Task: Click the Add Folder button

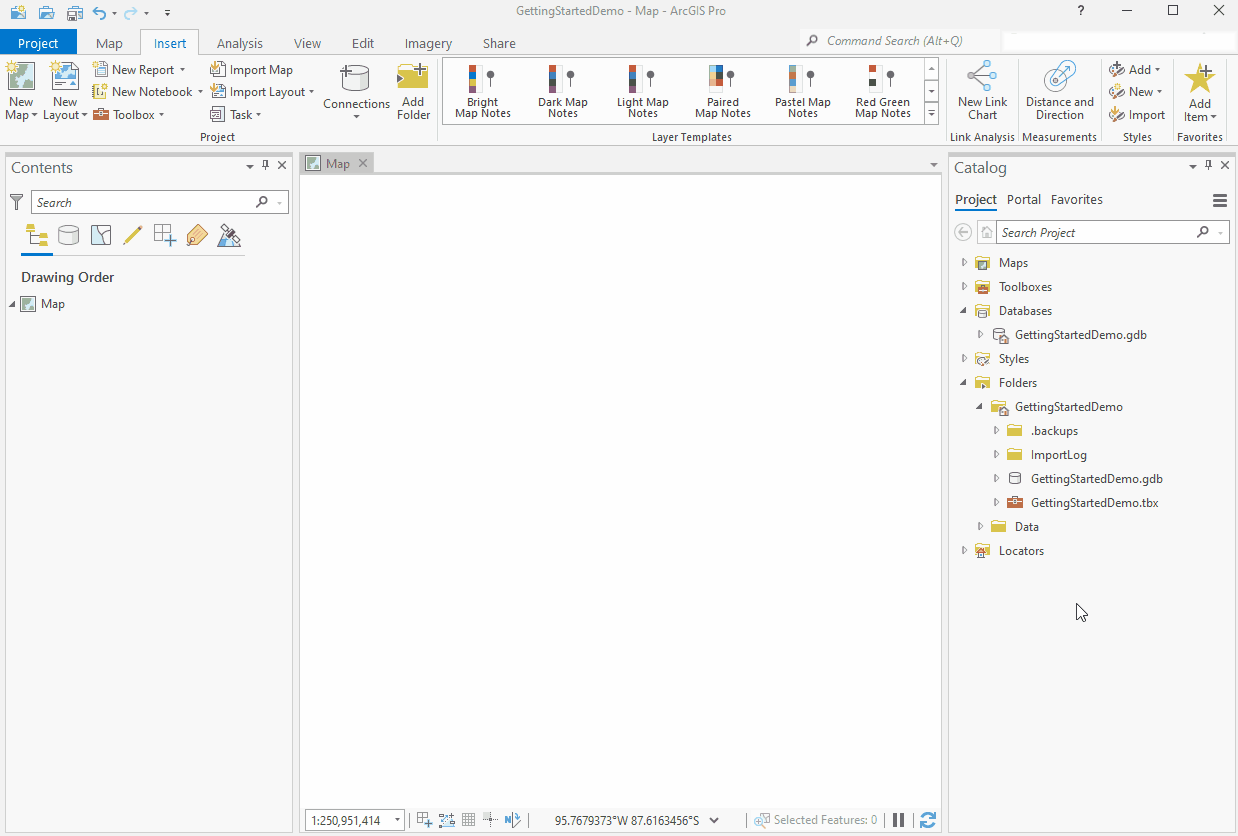Action: [x=413, y=91]
